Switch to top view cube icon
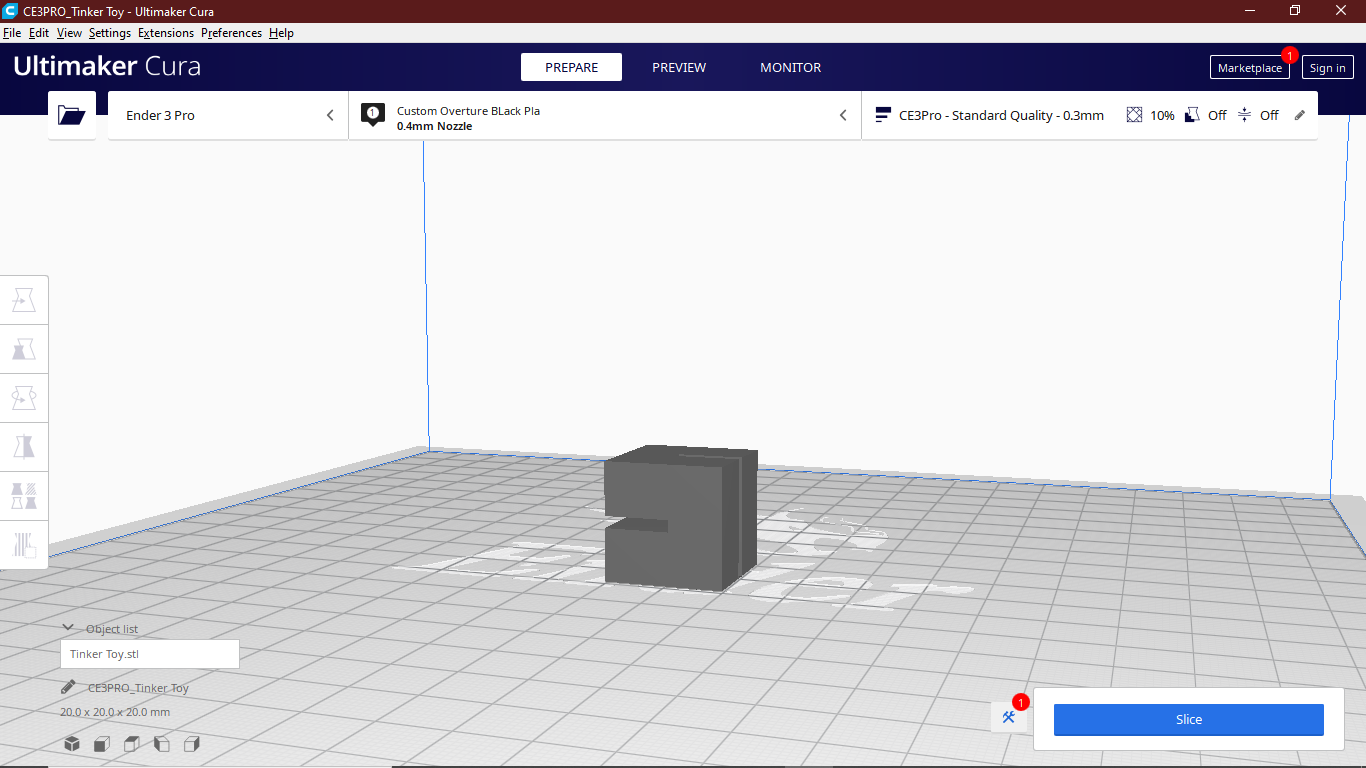The height and width of the screenshot is (768, 1366). pyautogui.click(x=132, y=743)
